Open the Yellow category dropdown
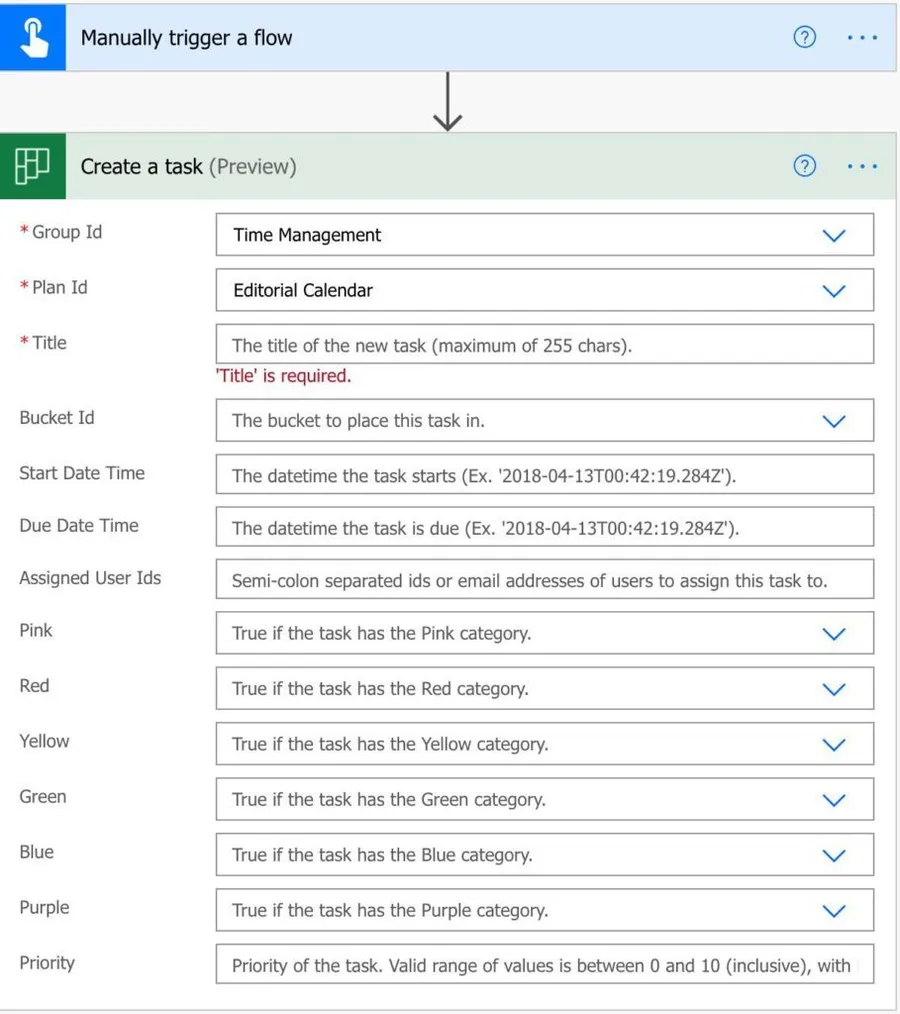Screen dimensions: 900x1014 (x=833, y=745)
